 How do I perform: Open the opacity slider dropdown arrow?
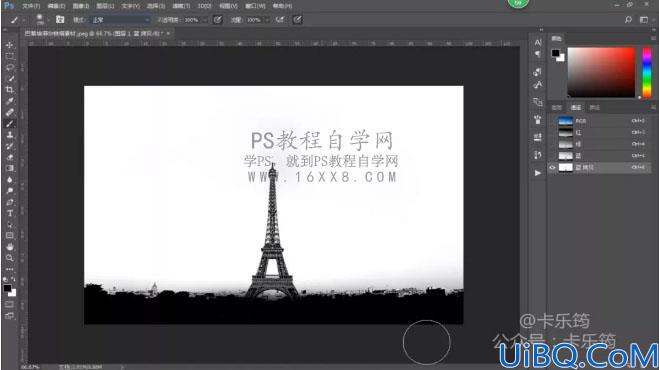(x=205, y=20)
